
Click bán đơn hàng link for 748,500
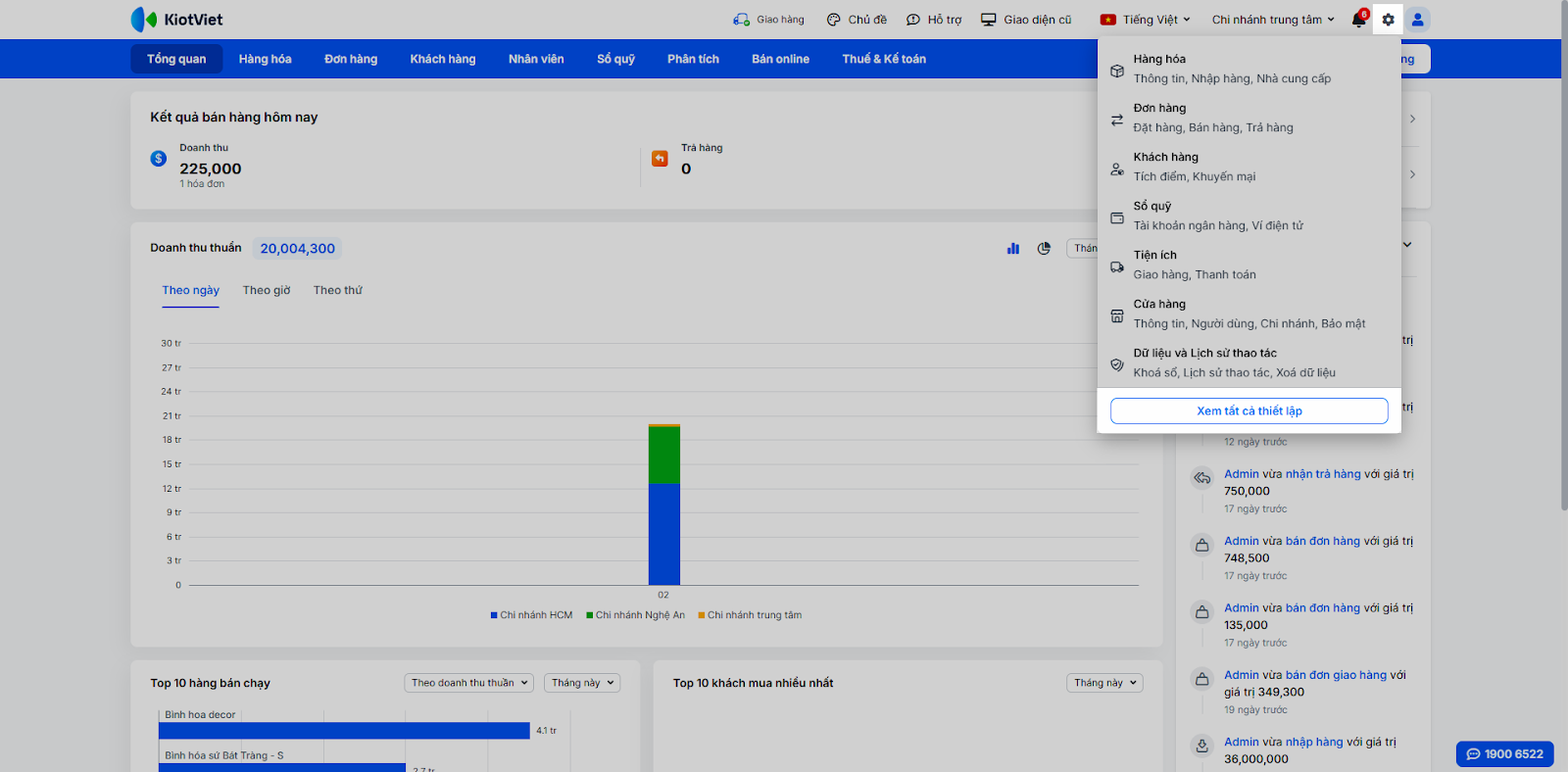pos(1323,541)
